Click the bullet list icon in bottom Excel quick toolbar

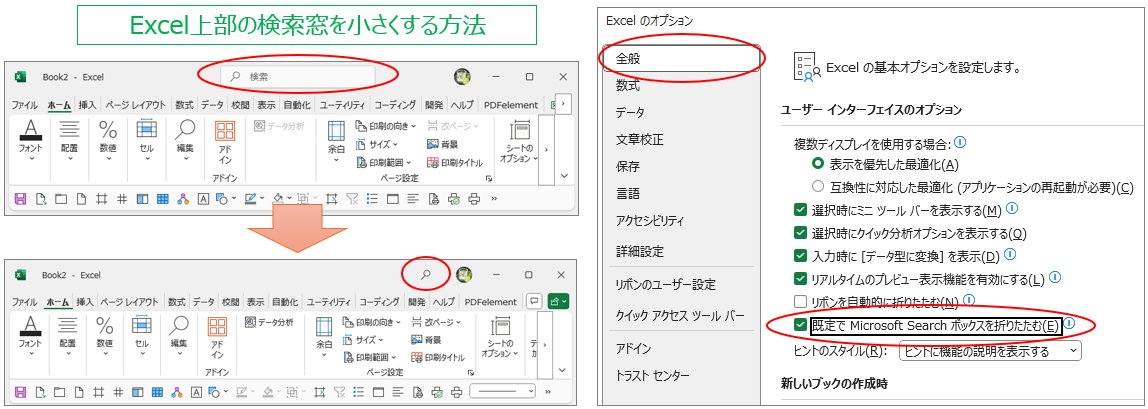359,392
